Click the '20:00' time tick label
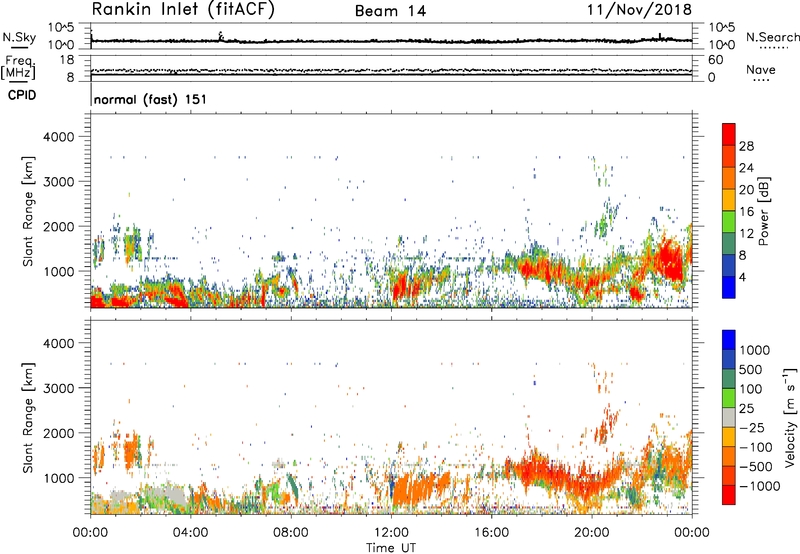This screenshot has height=554, width=800. click(x=592, y=533)
